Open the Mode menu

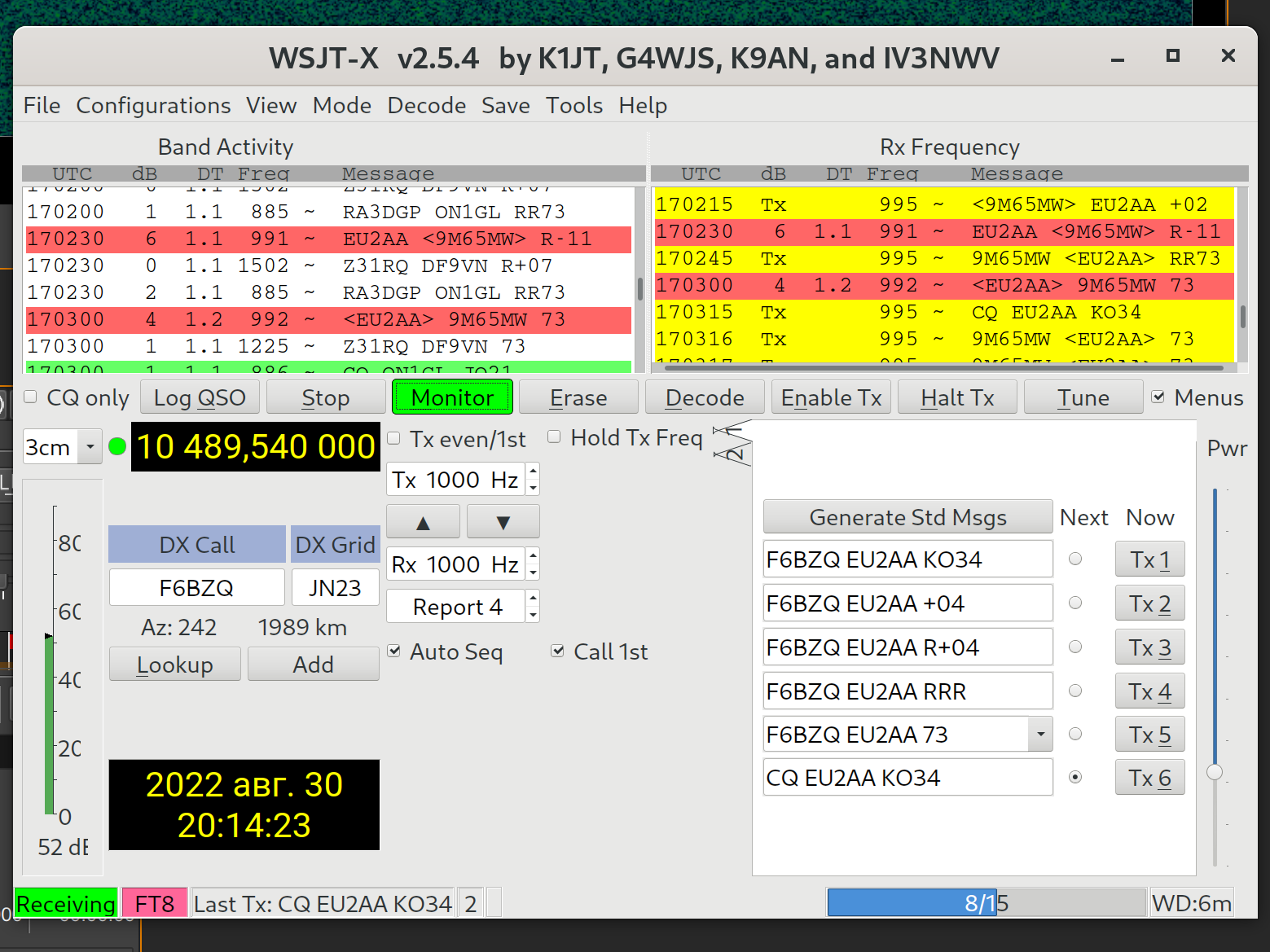pyautogui.click(x=341, y=106)
